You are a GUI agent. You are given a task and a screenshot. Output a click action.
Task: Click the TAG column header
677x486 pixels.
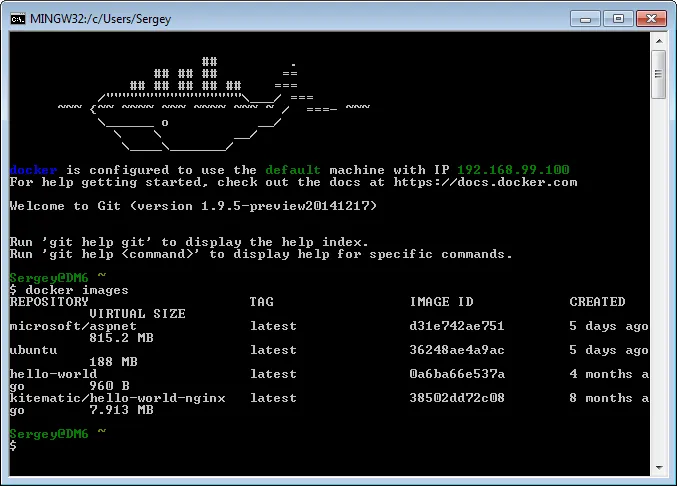point(261,301)
